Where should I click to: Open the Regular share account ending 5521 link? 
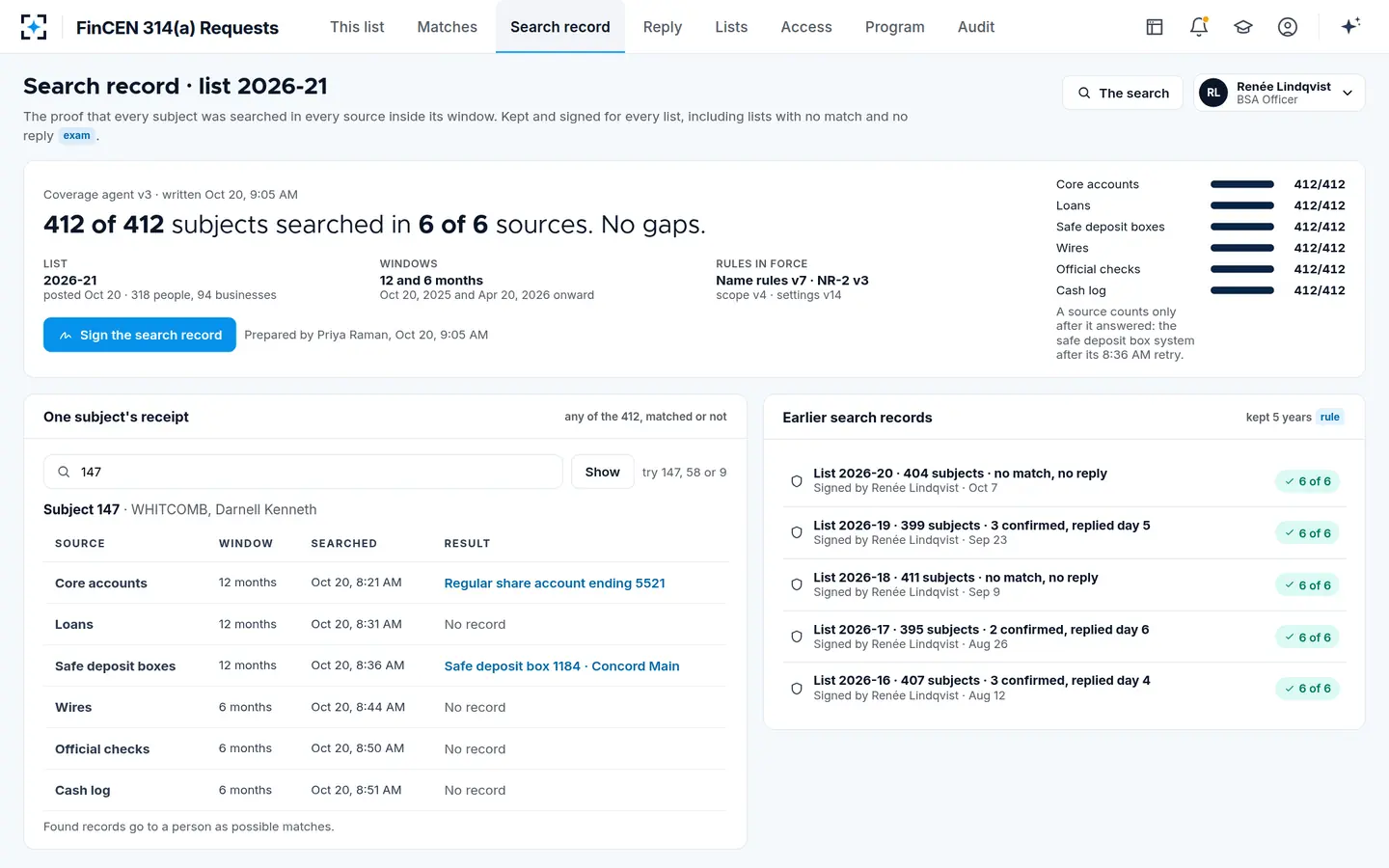[555, 583]
